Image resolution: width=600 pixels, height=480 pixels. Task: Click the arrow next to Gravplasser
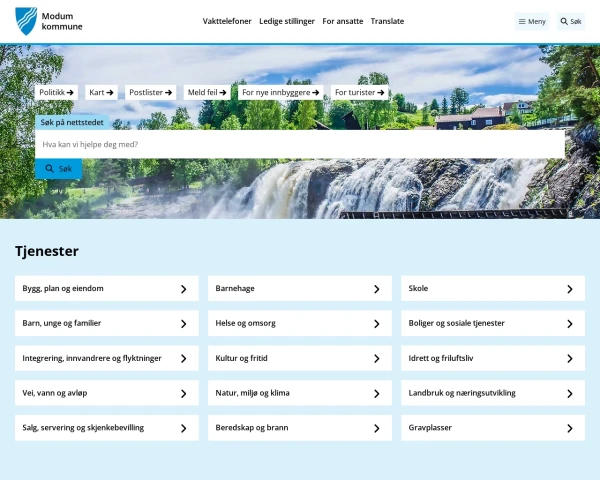[x=570, y=428]
